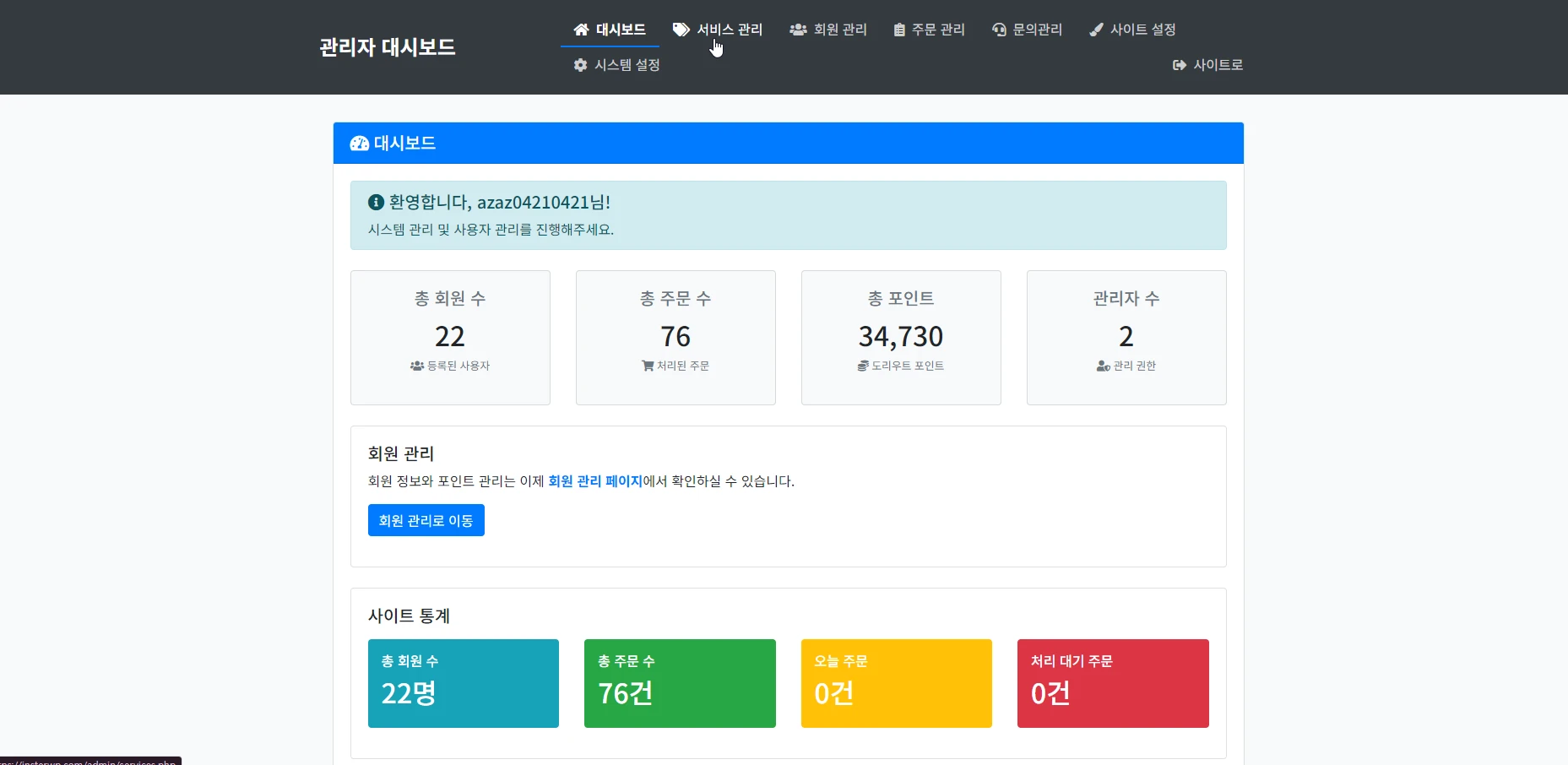The image size is (1568, 765).
Task: Click the cart icon under 총 주문 수
Action: [649, 366]
